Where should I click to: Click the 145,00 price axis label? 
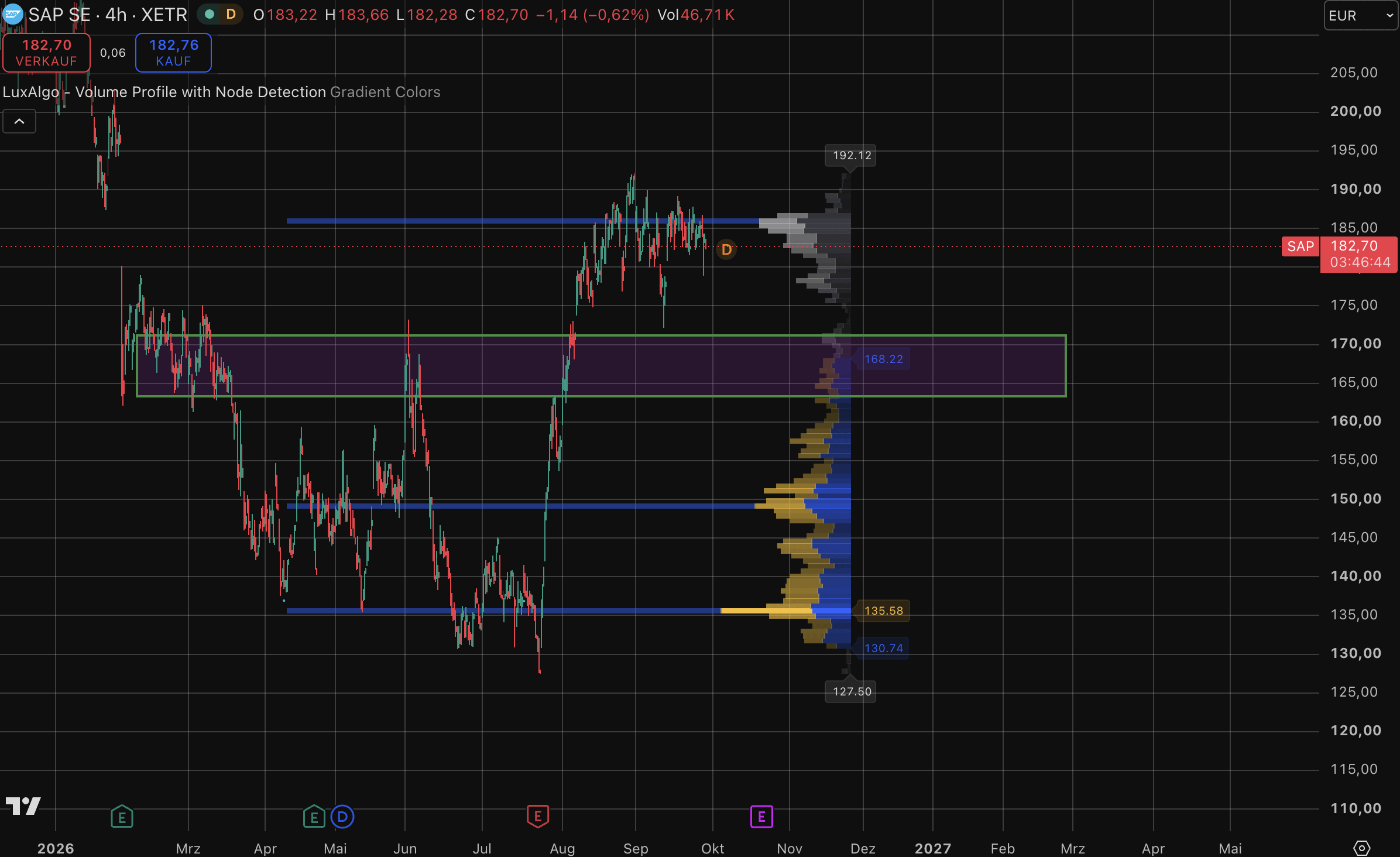1354,537
